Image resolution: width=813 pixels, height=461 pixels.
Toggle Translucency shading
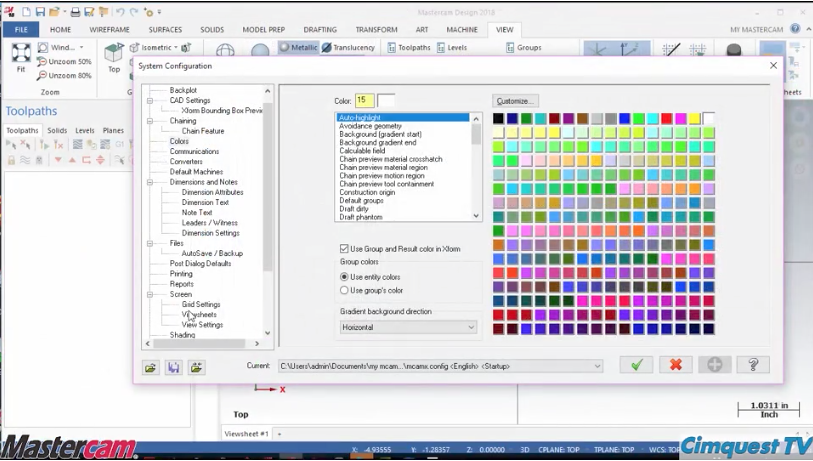click(348, 47)
